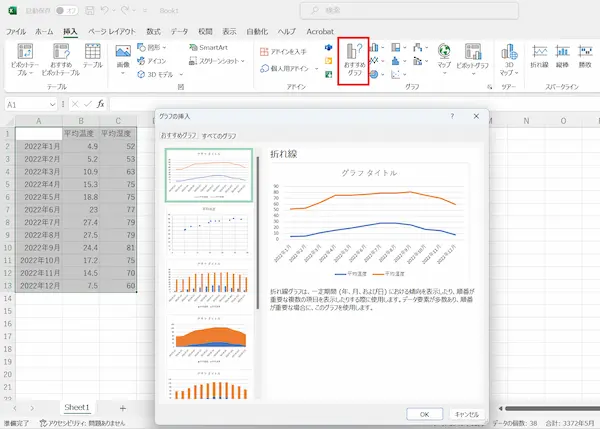
Task: Click the キャンセル (Cancel) button
Action: tap(468, 413)
